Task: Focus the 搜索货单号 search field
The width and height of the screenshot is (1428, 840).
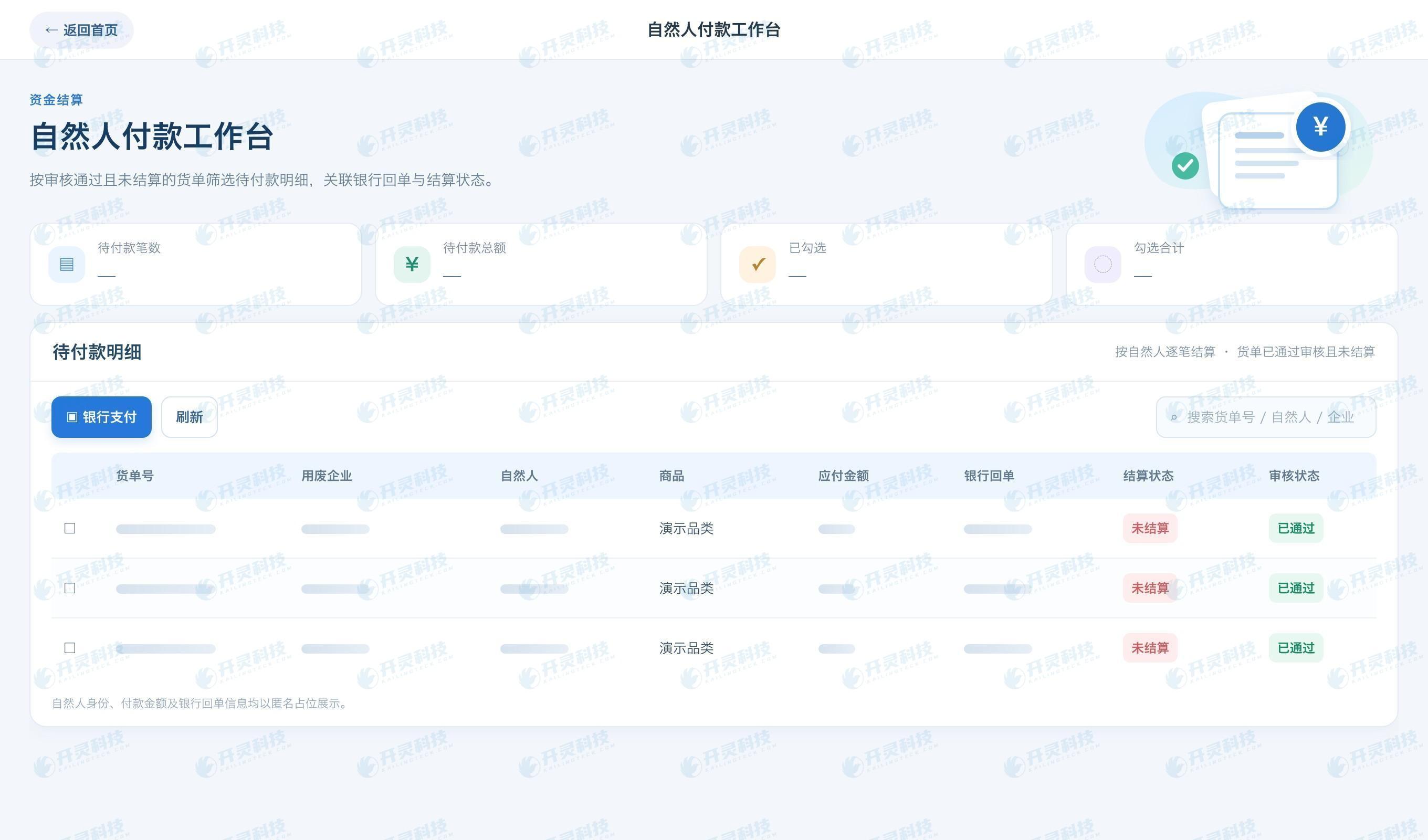Action: (1266, 417)
